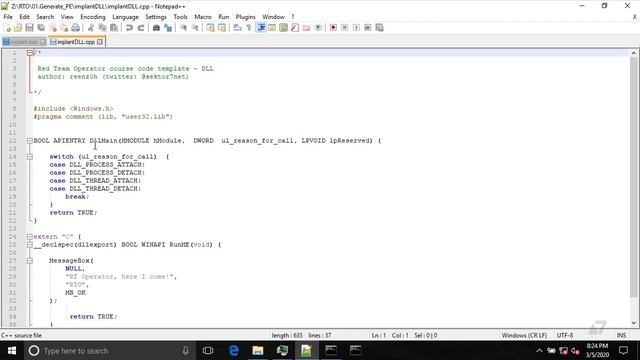Click UTF-8 encoding in status bar
The image size is (640, 360).
point(565,335)
